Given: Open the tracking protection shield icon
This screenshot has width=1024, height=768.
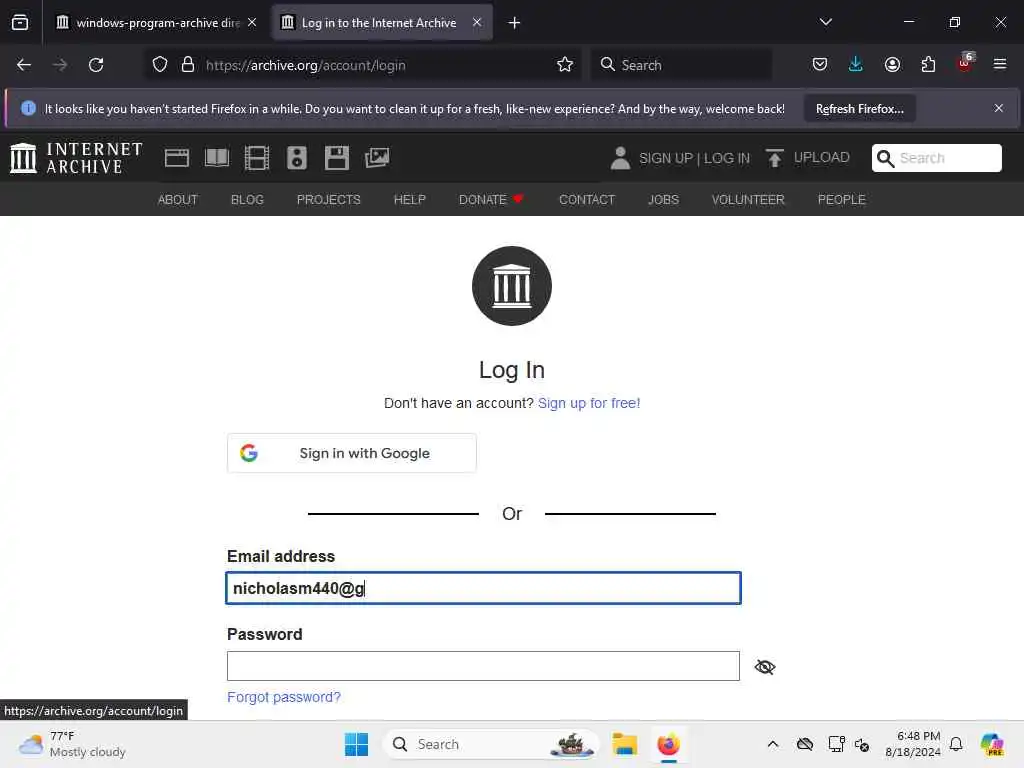Looking at the screenshot, I should [x=160, y=65].
